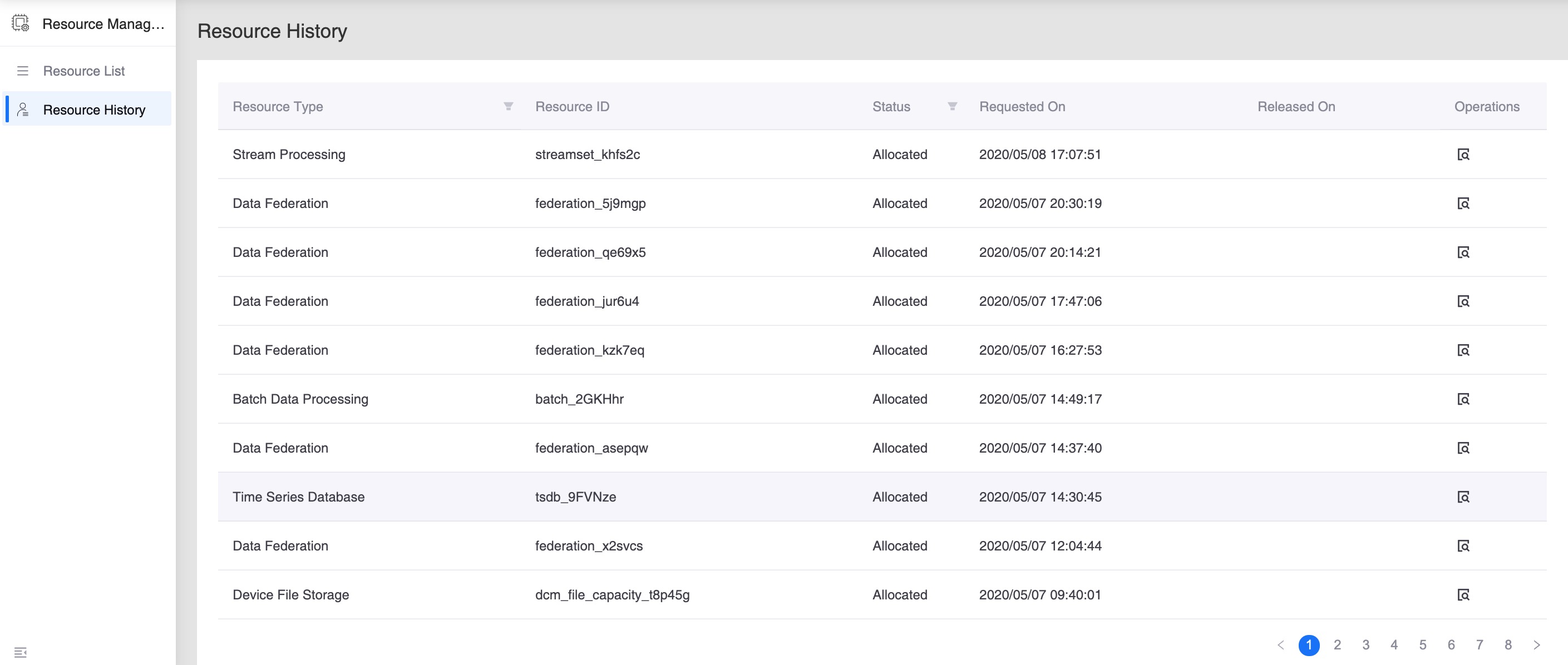Select page 1 in pagination

point(1309,645)
